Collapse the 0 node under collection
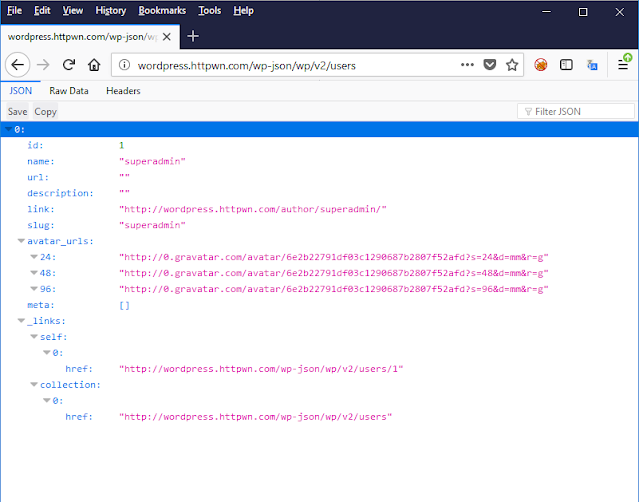This screenshot has width=639, height=502. click(47, 401)
